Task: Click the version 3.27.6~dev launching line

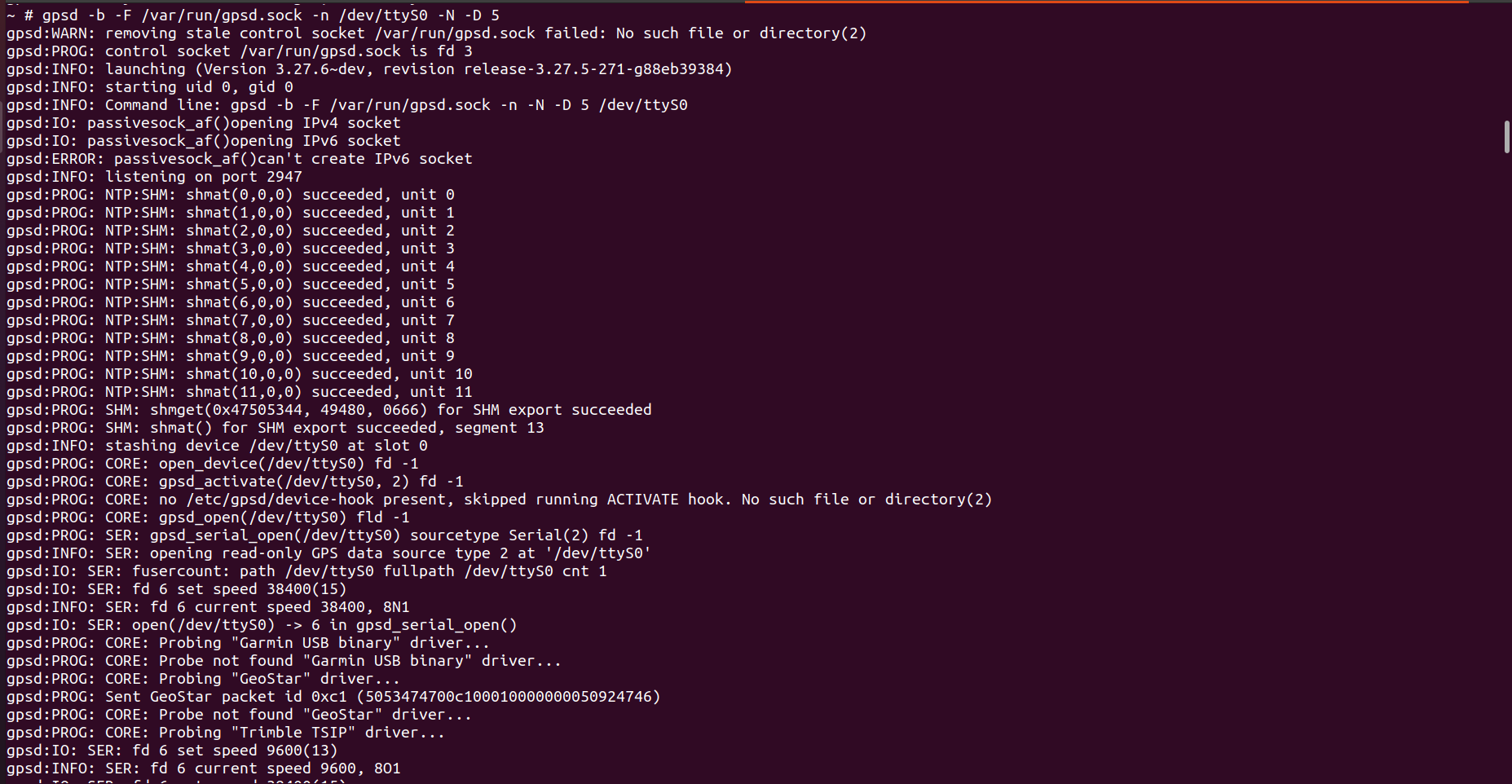Action: pos(369,69)
